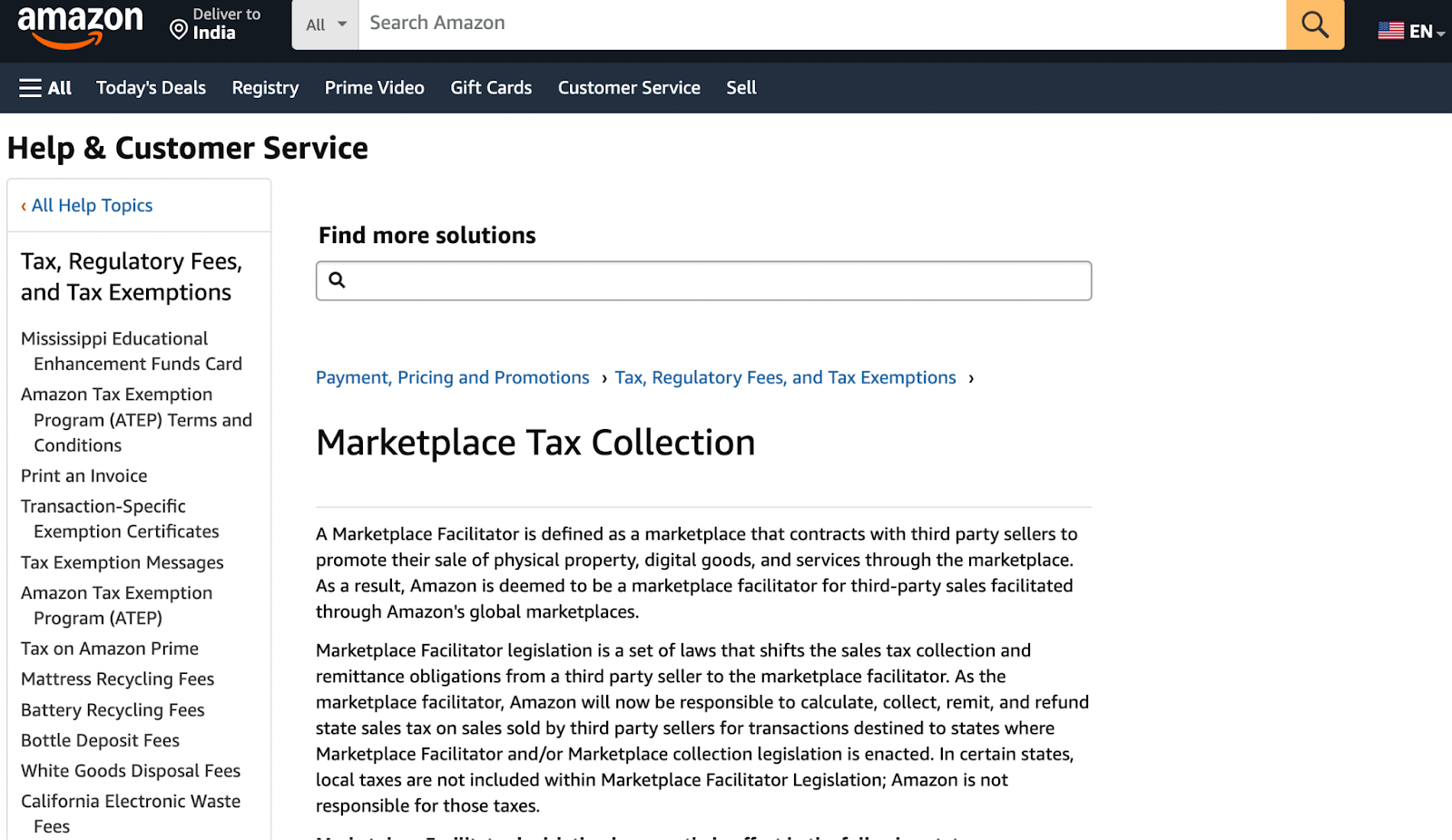The height and width of the screenshot is (840, 1452).
Task: Open Mattress Recycling Fees topic
Action: pos(118,679)
